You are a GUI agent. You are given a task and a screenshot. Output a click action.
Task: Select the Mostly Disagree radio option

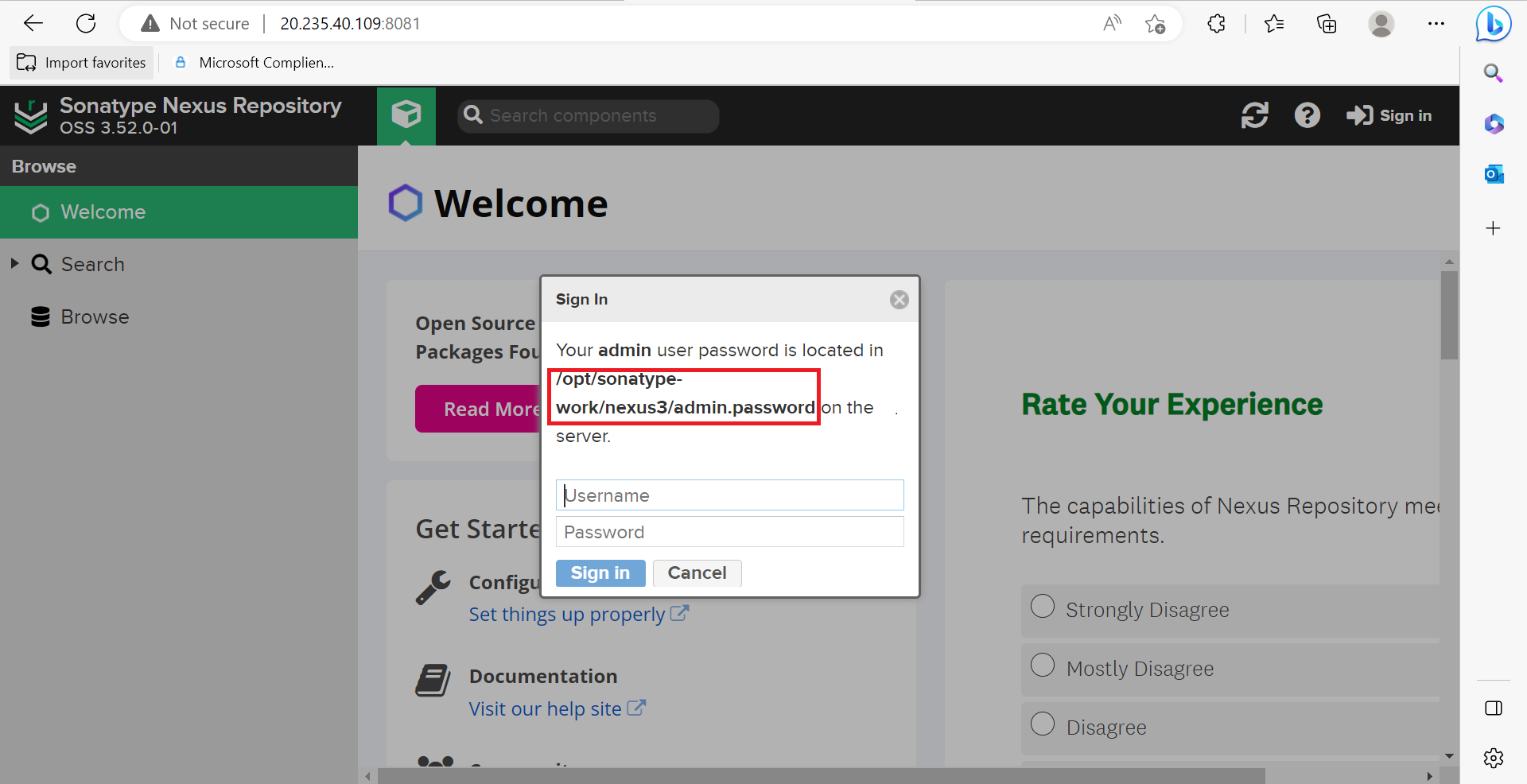[x=1042, y=666]
